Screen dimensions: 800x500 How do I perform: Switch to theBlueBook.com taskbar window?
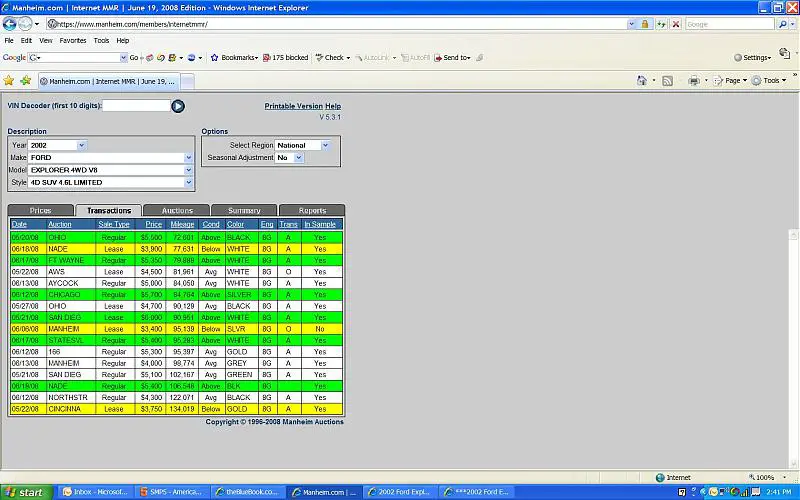(247, 492)
